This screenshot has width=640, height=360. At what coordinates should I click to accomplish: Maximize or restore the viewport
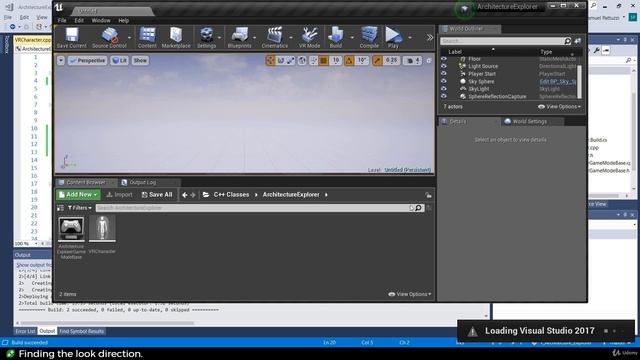tap(429, 60)
